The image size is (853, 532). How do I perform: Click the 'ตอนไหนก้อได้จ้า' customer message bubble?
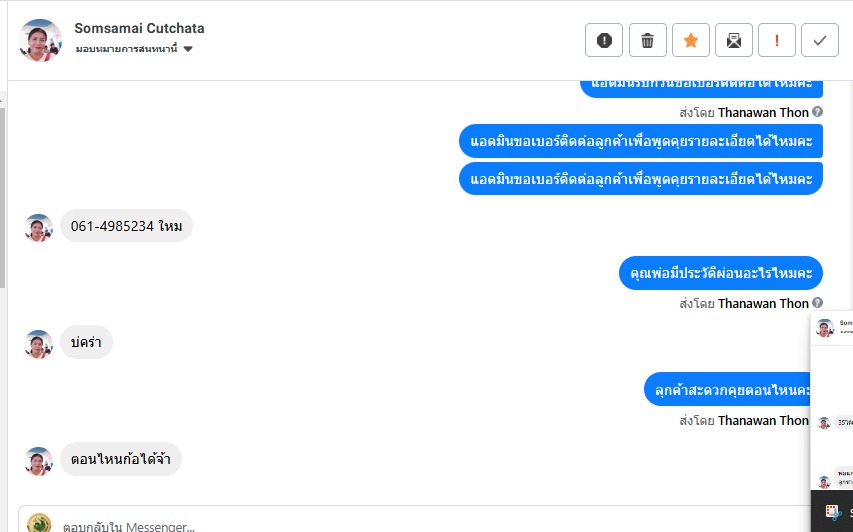tap(121, 460)
